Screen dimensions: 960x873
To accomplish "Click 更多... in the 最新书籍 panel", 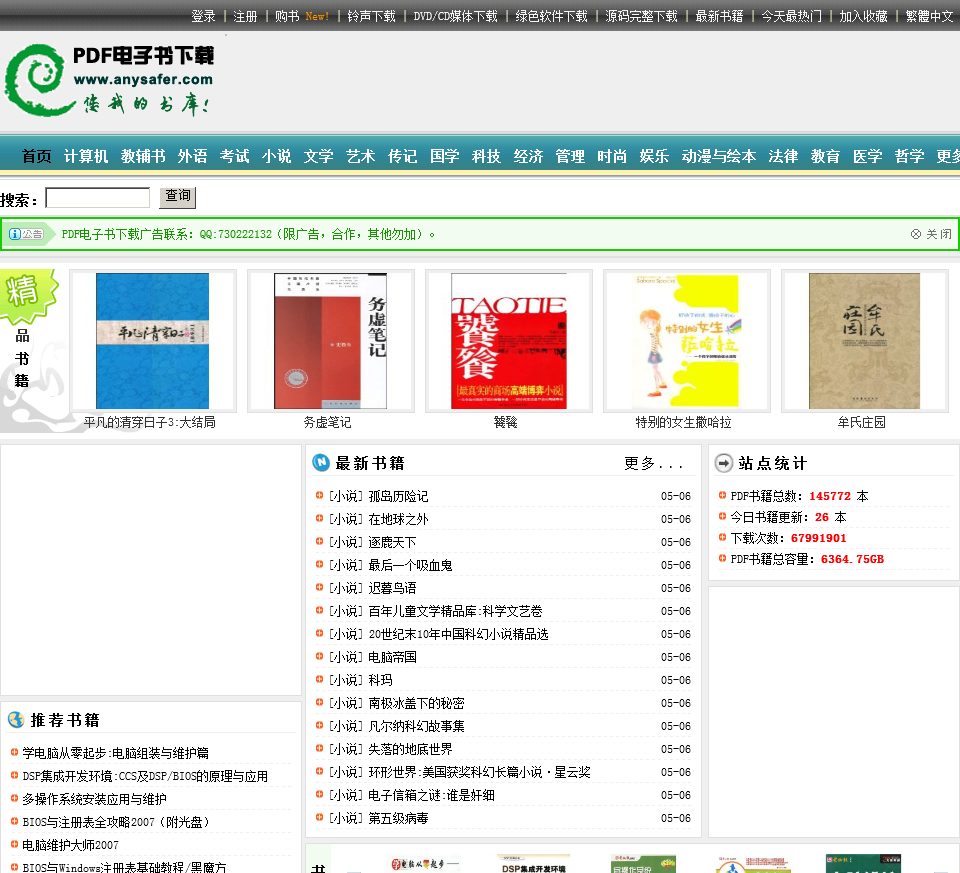I will (653, 463).
